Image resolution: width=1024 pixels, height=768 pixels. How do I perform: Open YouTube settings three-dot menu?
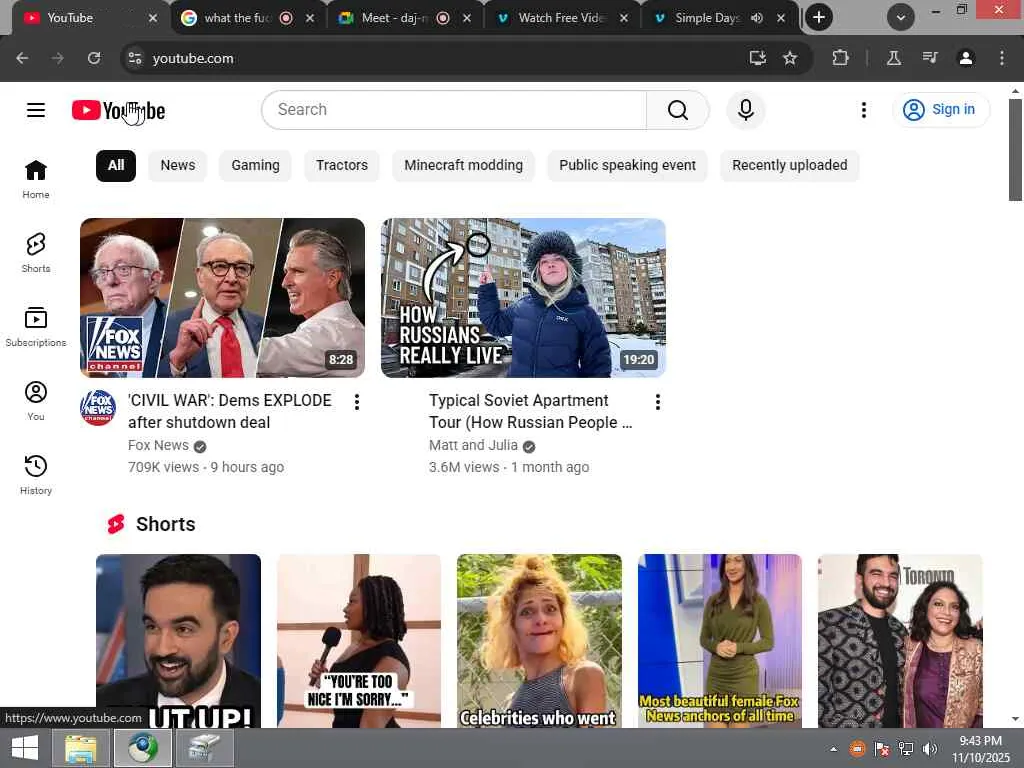[863, 110]
